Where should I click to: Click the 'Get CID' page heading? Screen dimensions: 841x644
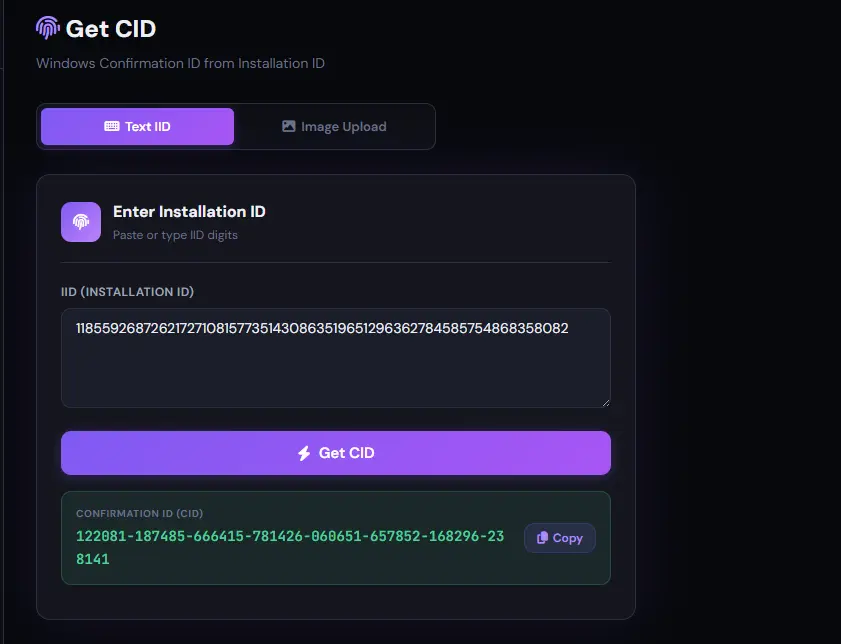110,28
